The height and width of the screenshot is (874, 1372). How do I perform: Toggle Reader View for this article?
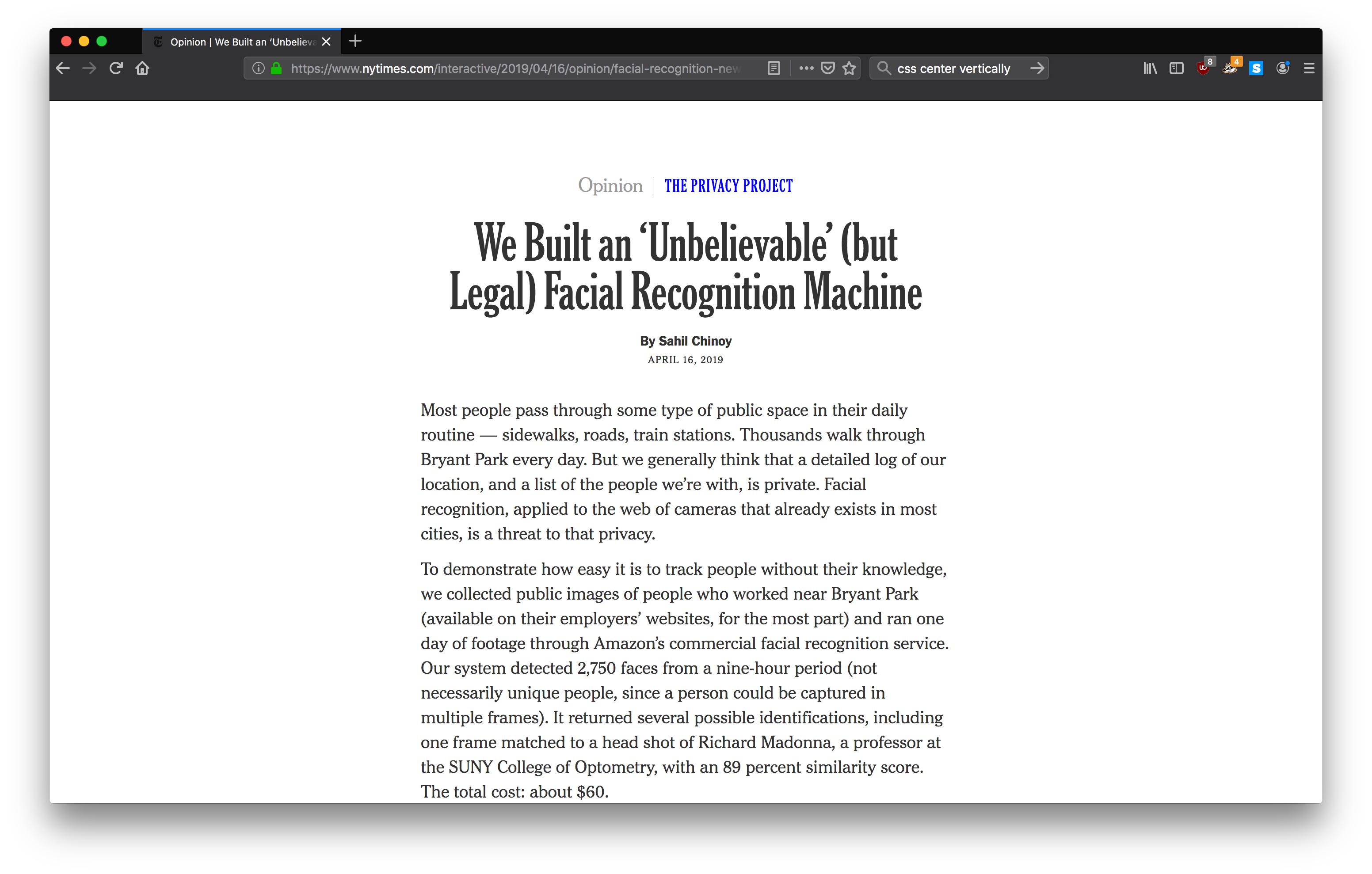pos(773,68)
